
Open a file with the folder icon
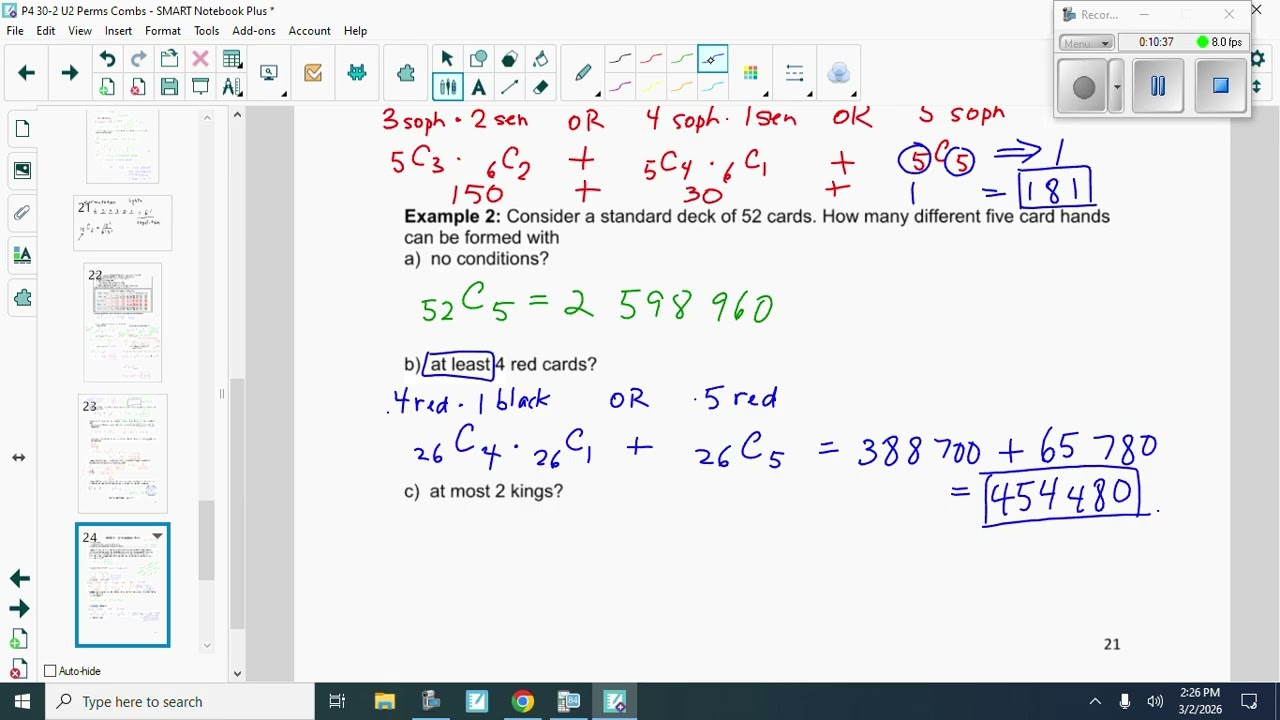click(x=169, y=59)
